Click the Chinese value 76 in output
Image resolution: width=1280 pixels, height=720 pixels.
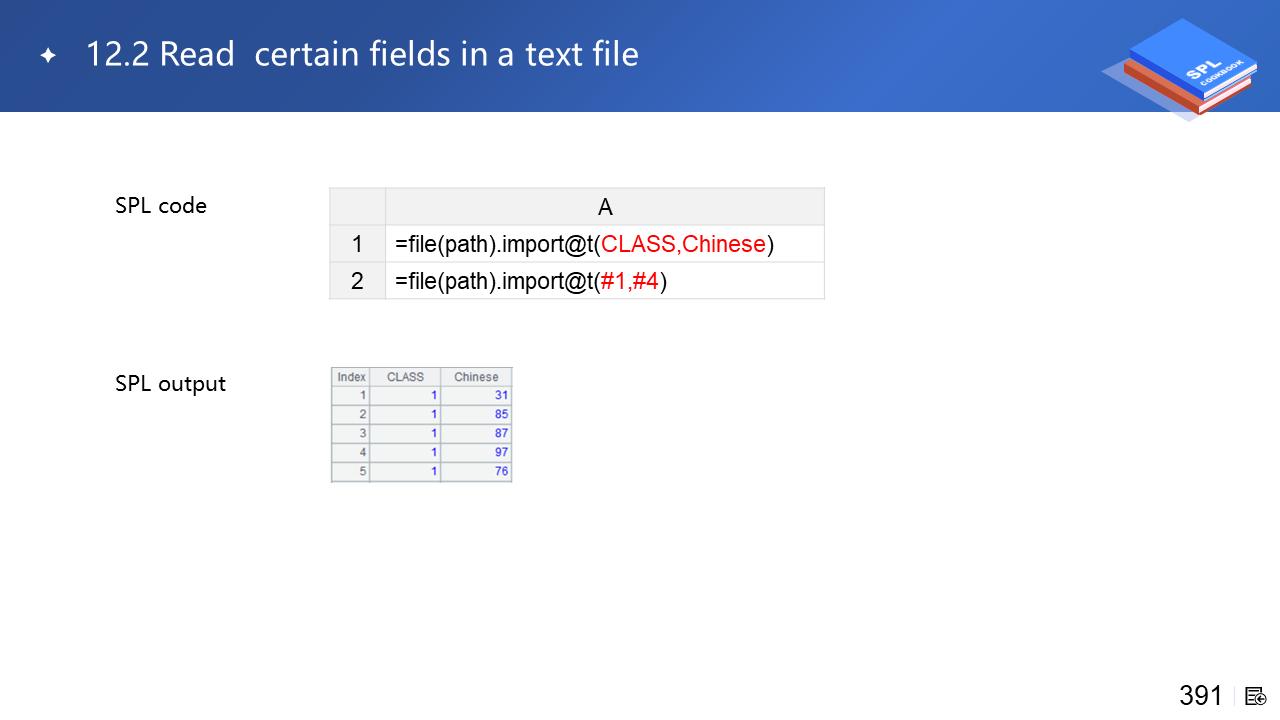(x=501, y=472)
